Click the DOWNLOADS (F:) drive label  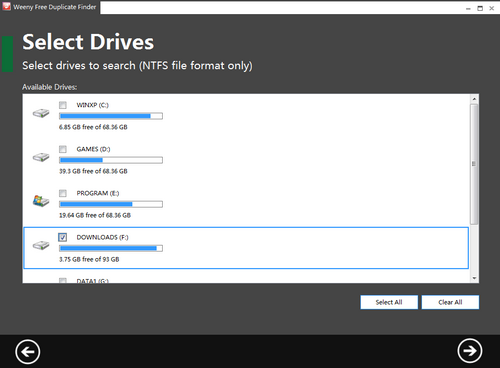(x=102, y=237)
